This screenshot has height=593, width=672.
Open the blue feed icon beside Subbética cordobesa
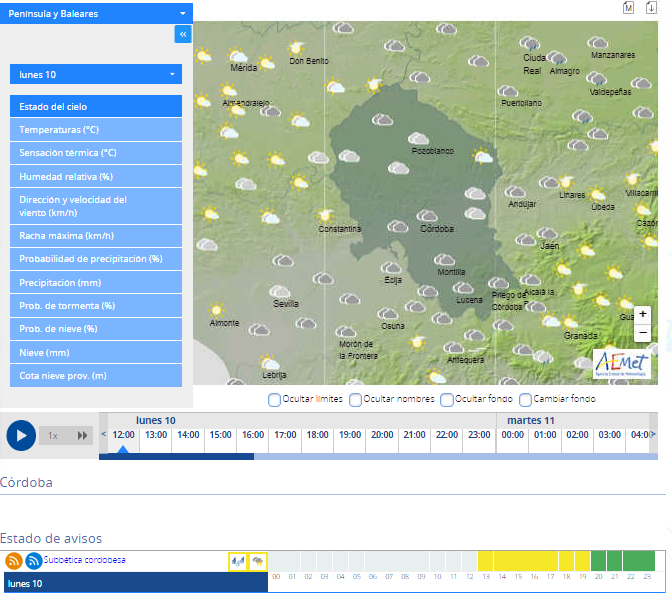tap(34, 561)
